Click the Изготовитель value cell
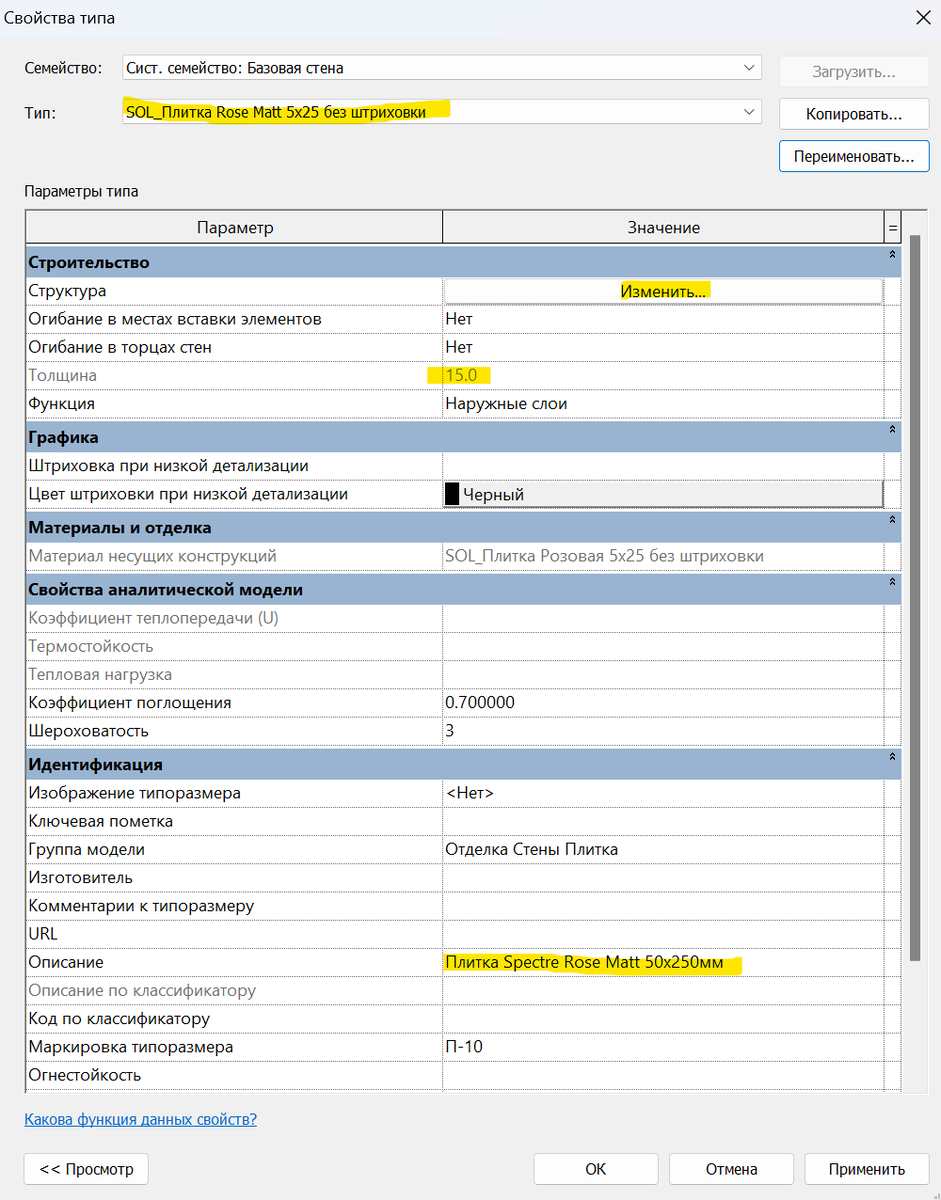The image size is (941, 1200). pos(663,877)
